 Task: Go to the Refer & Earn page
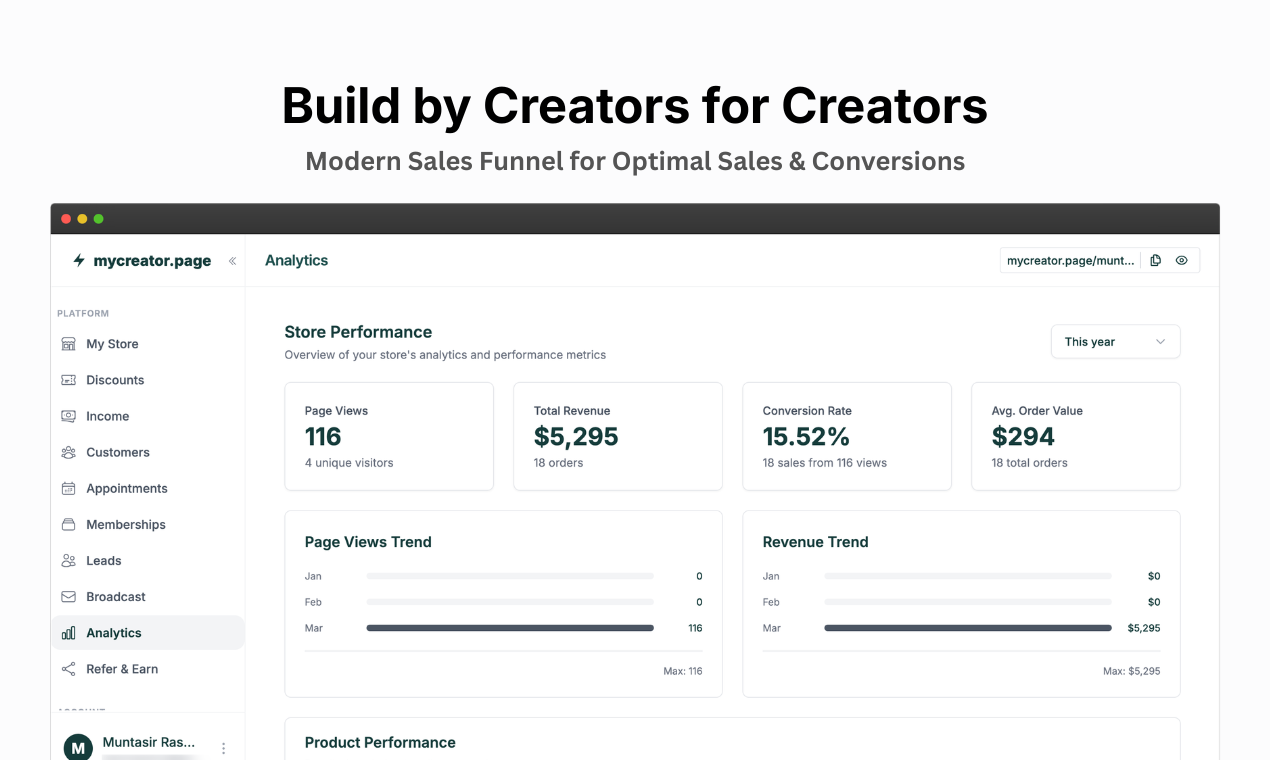[x=122, y=669]
